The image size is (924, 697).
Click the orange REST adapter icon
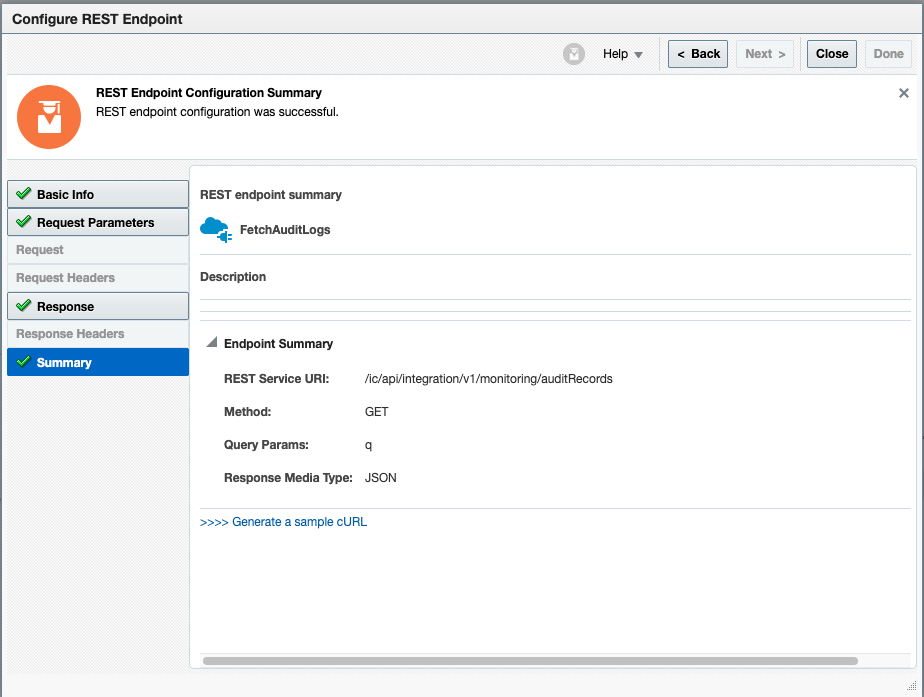coord(49,117)
